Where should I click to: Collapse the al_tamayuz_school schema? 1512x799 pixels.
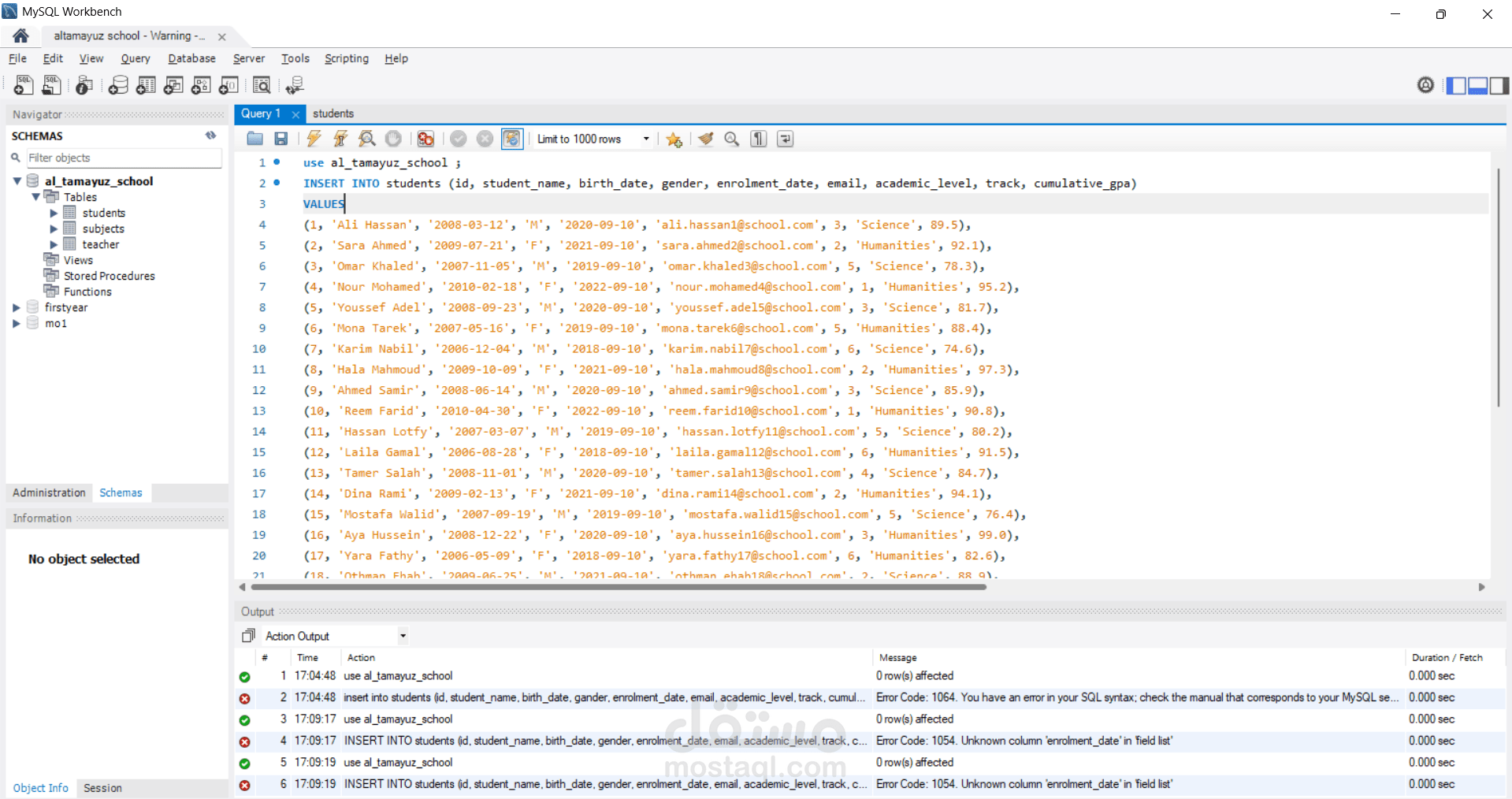[x=17, y=181]
